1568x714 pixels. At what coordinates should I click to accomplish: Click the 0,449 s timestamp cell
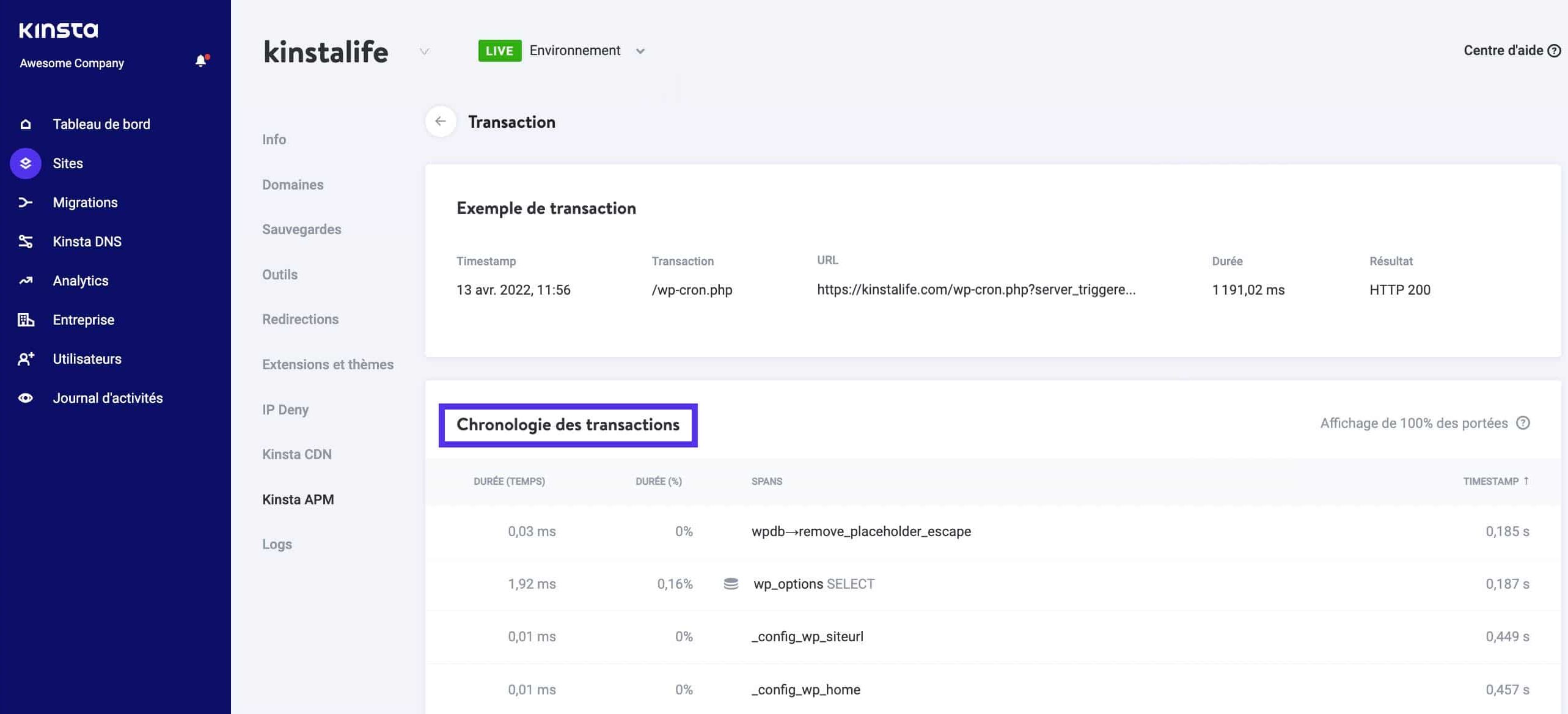pyautogui.click(x=1507, y=636)
